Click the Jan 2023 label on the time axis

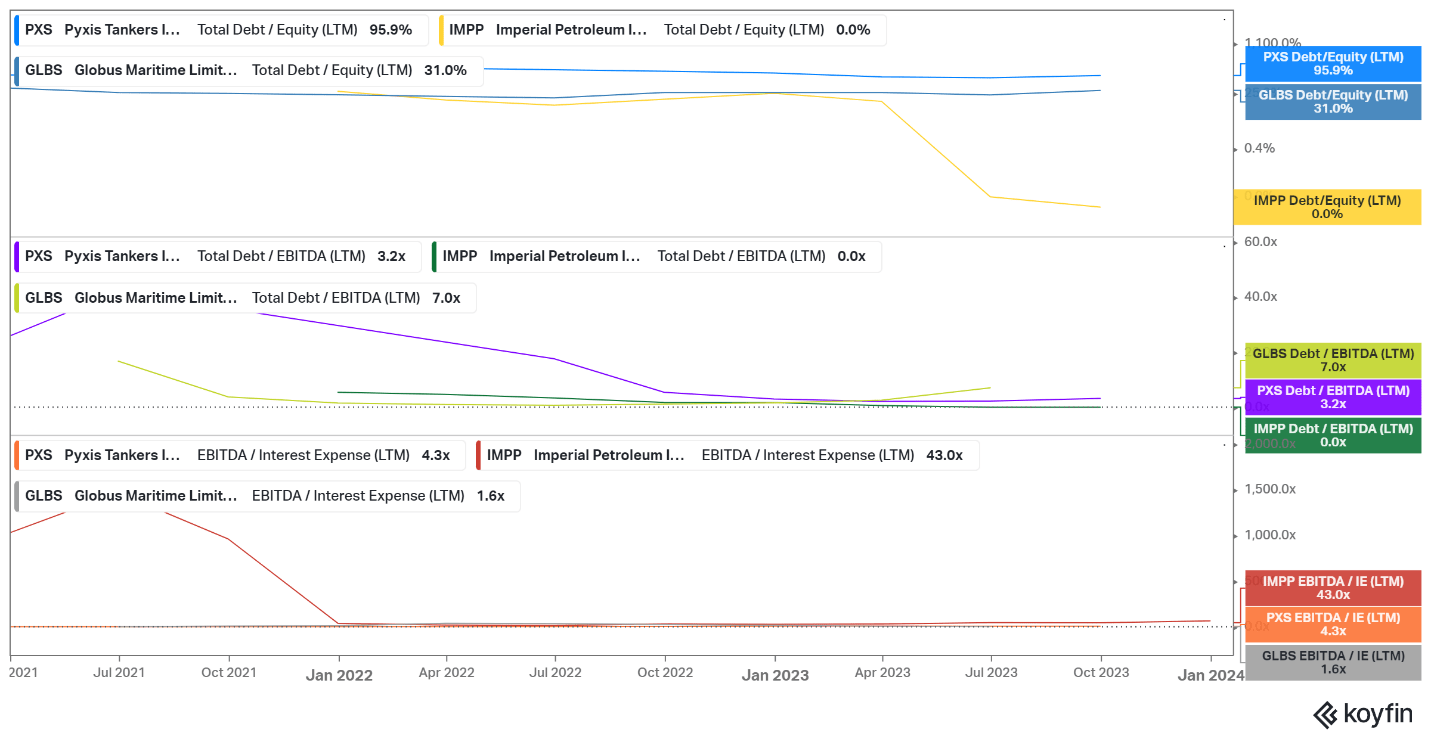tap(775, 675)
